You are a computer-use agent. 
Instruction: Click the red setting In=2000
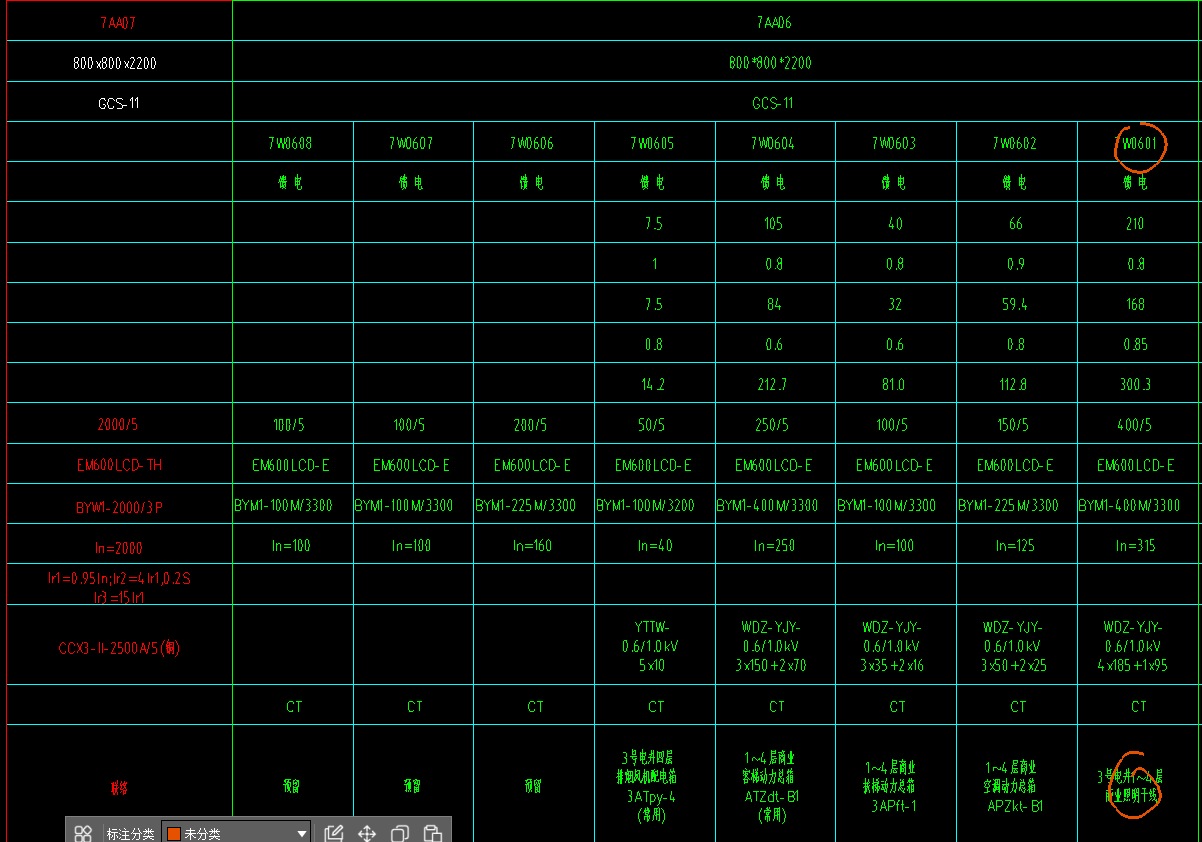pyautogui.click(x=119, y=548)
